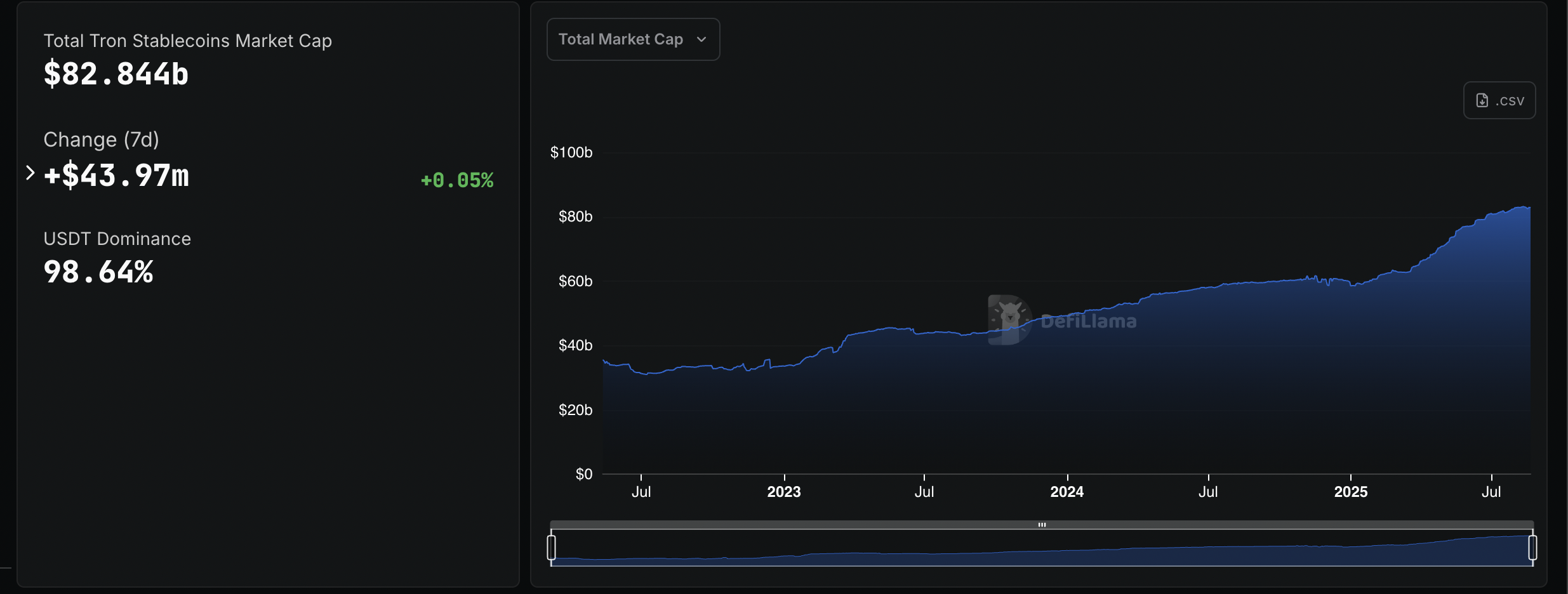Click the green +0.05% change figure
The height and width of the screenshot is (594, 1568).
point(456,180)
